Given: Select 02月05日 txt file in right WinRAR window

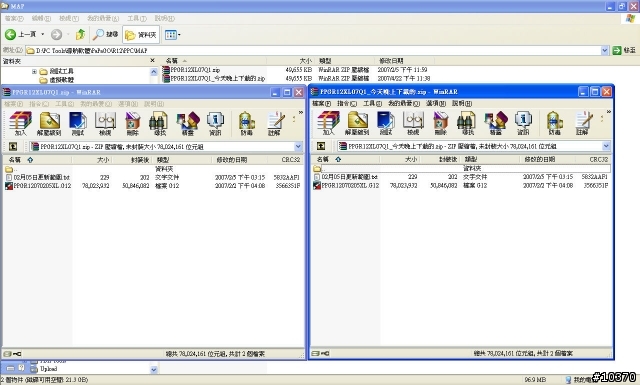Looking at the screenshot, I should [346, 177].
